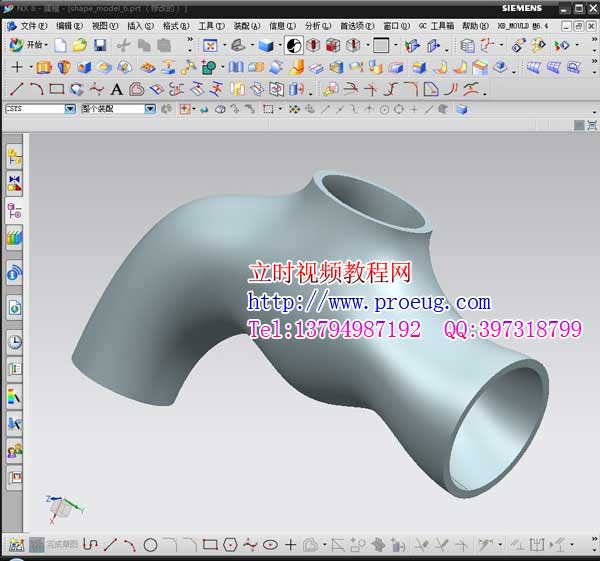Open the CSYS selection filter dropdown
The height and width of the screenshot is (561, 600).
tap(70, 109)
